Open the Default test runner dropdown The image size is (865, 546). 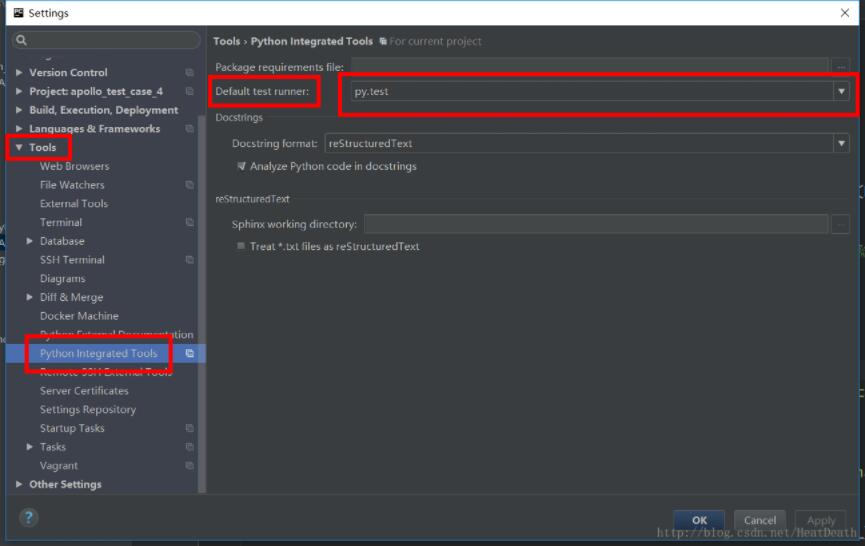point(841,92)
